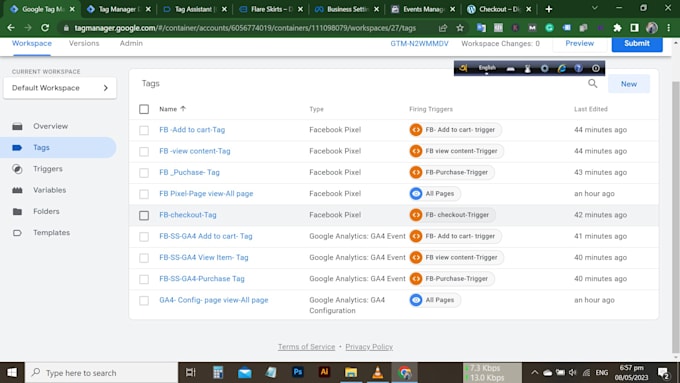Image resolution: width=680 pixels, height=383 pixels.
Task: Click the GTM-N2WMMDV container ID
Action: coord(419,43)
